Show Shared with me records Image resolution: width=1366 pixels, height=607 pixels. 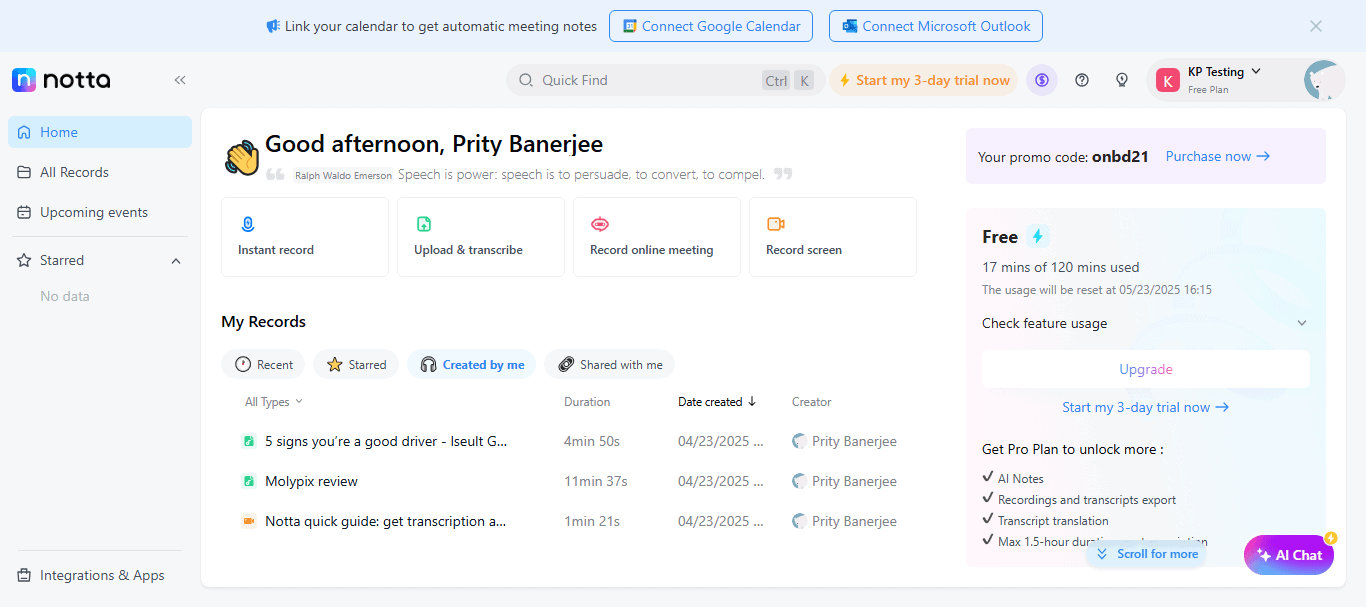coord(609,365)
